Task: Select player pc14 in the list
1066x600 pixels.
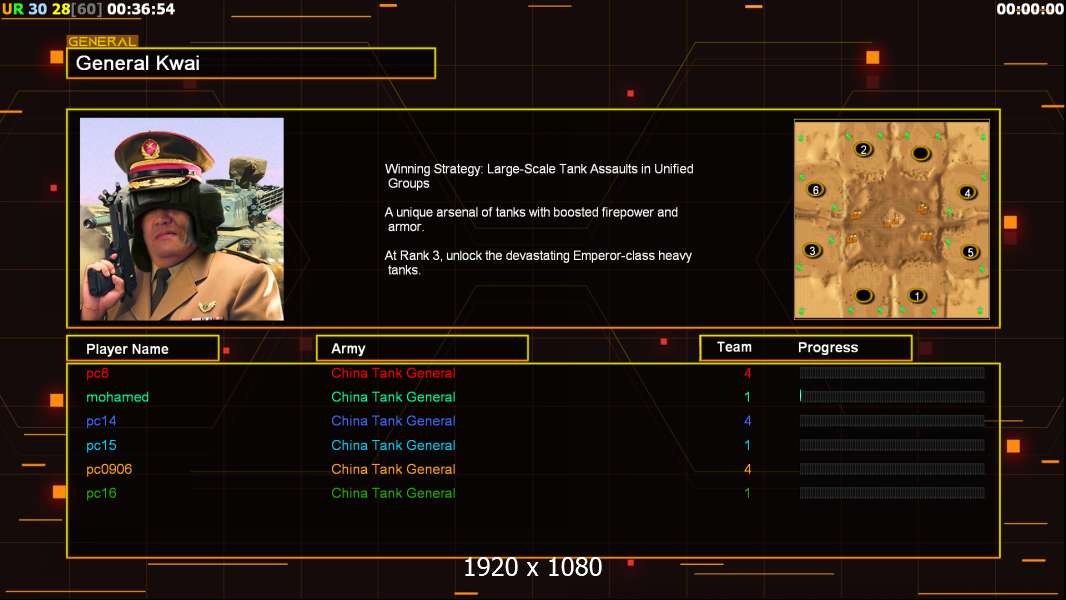Action: 101,421
